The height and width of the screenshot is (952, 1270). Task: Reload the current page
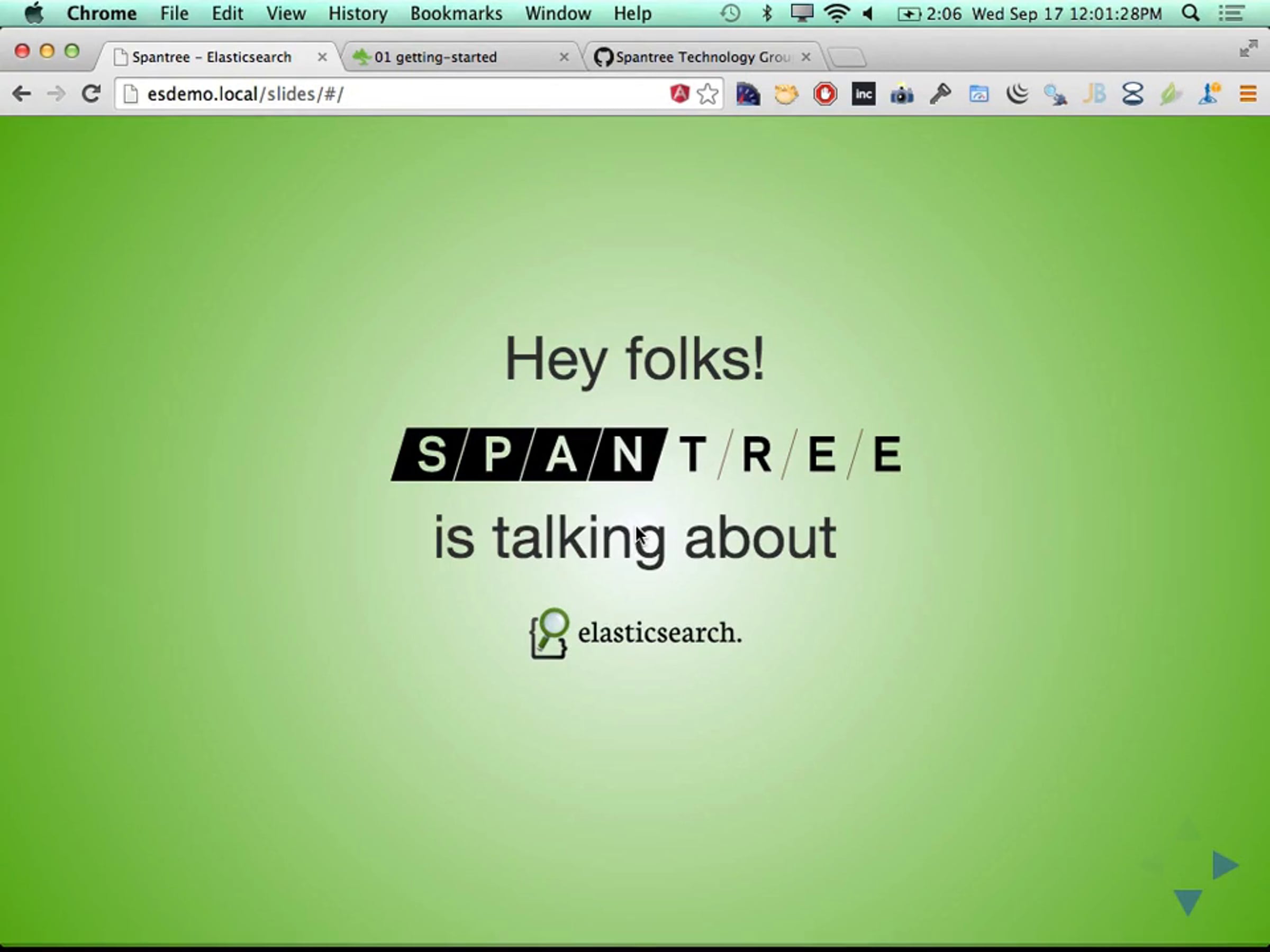click(x=92, y=94)
